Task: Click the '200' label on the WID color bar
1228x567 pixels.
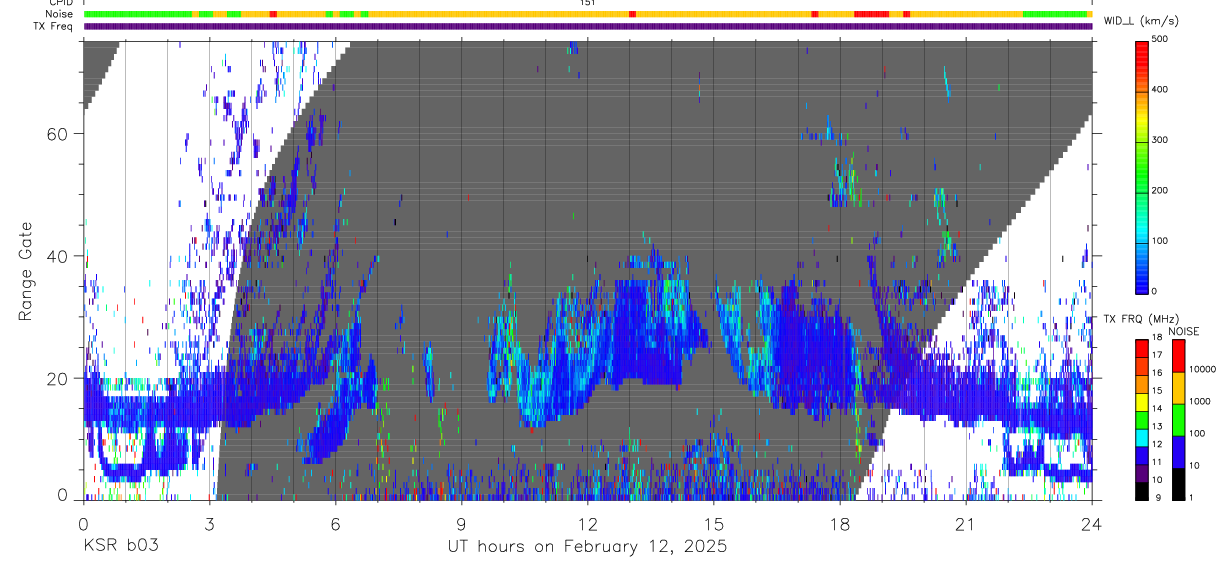Action: [1158, 190]
